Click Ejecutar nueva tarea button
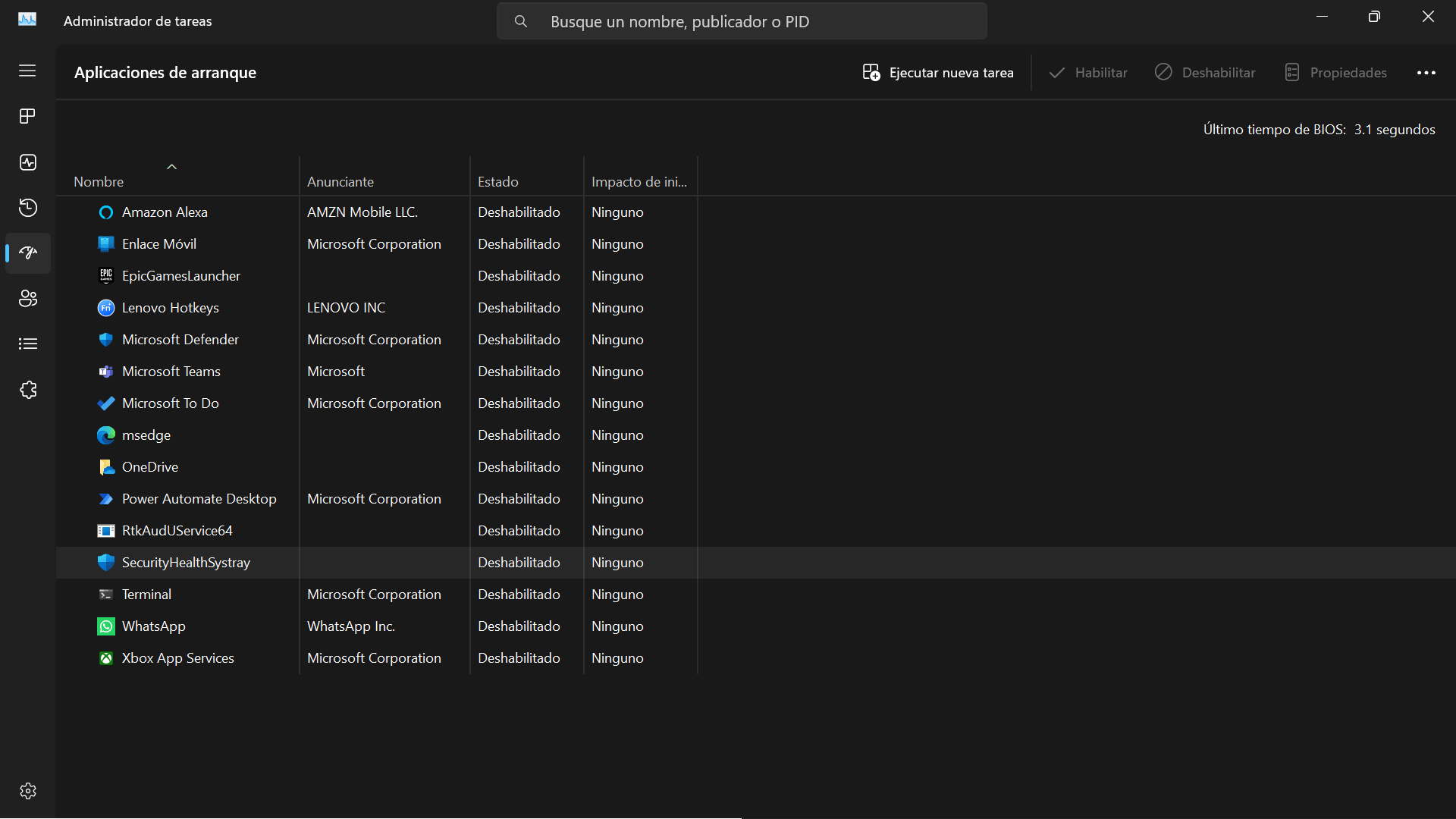 point(938,73)
